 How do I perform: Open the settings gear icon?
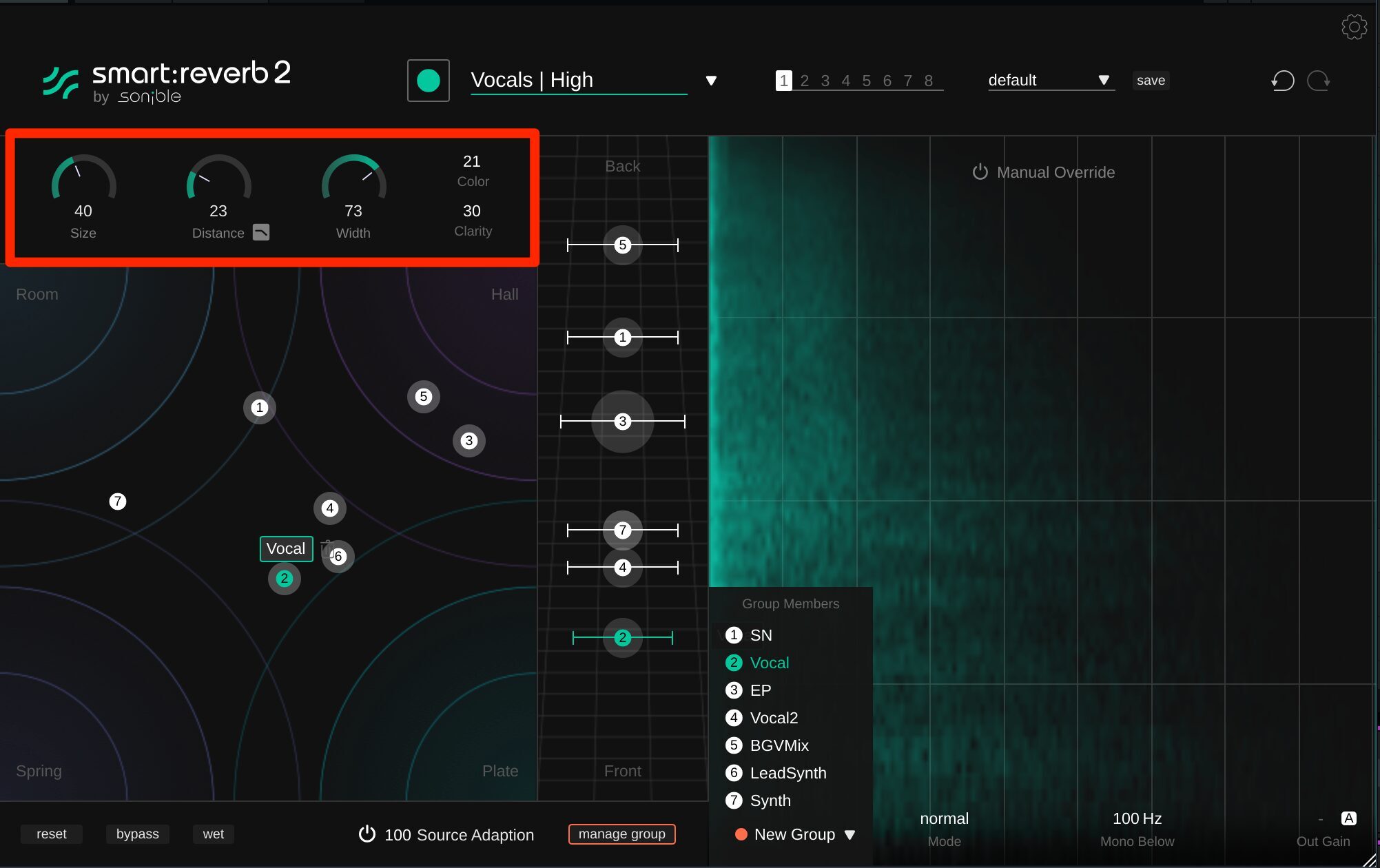(1354, 27)
